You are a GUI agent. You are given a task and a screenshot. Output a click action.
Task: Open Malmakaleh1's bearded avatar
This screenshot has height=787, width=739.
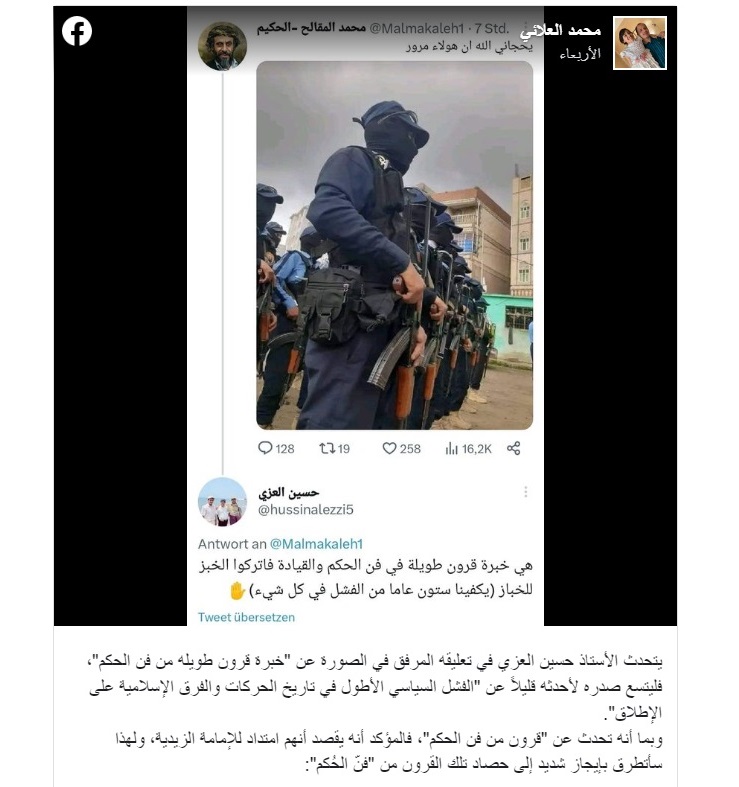point(222,46)
